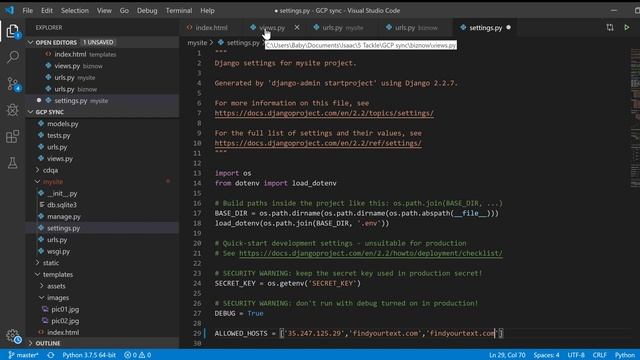640x360 pixels.
Task: Open the Selection menu
Action: pyautogui.click(x=75, y=11)
